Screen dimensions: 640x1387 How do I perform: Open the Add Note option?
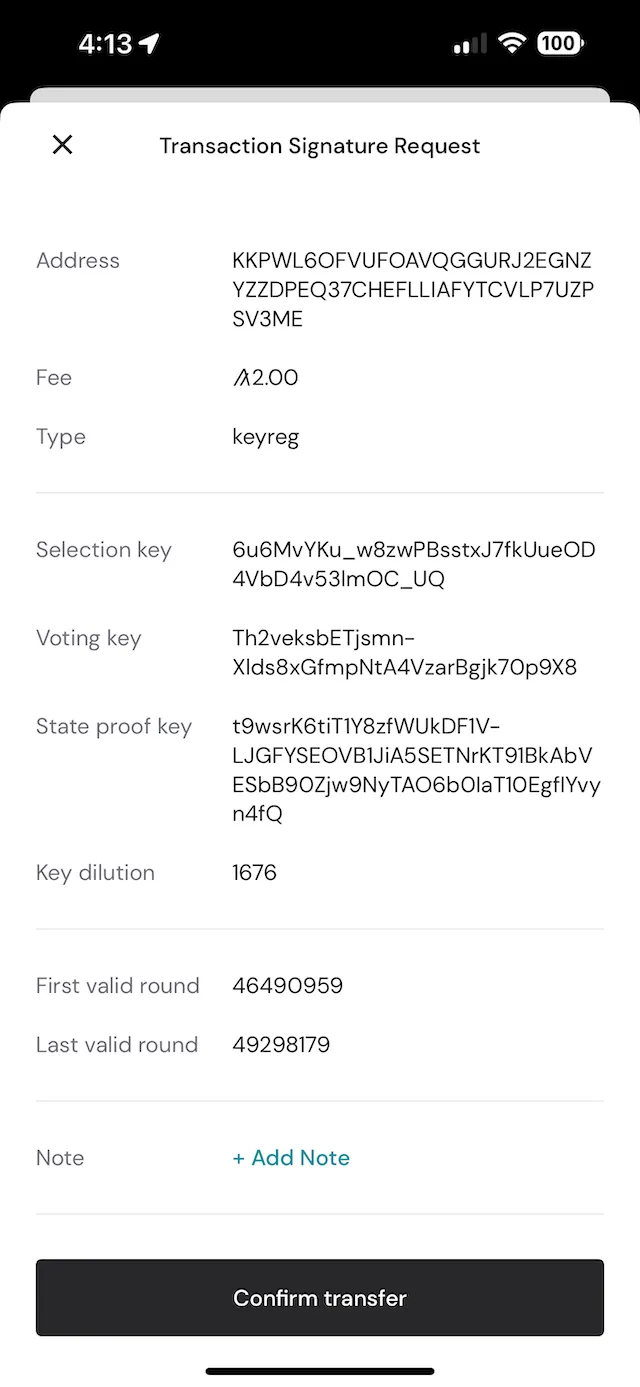point(291,1157)
